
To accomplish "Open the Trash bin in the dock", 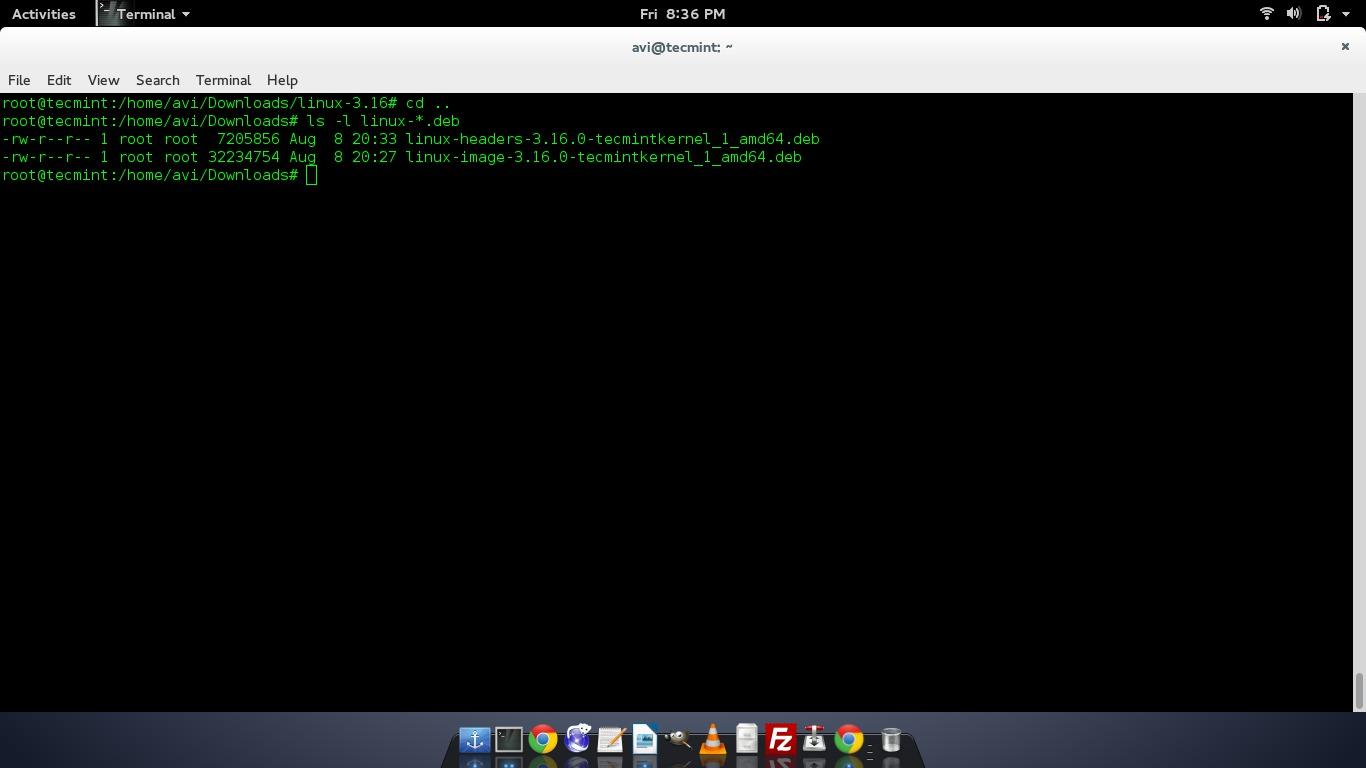I will tap(891, 740).
